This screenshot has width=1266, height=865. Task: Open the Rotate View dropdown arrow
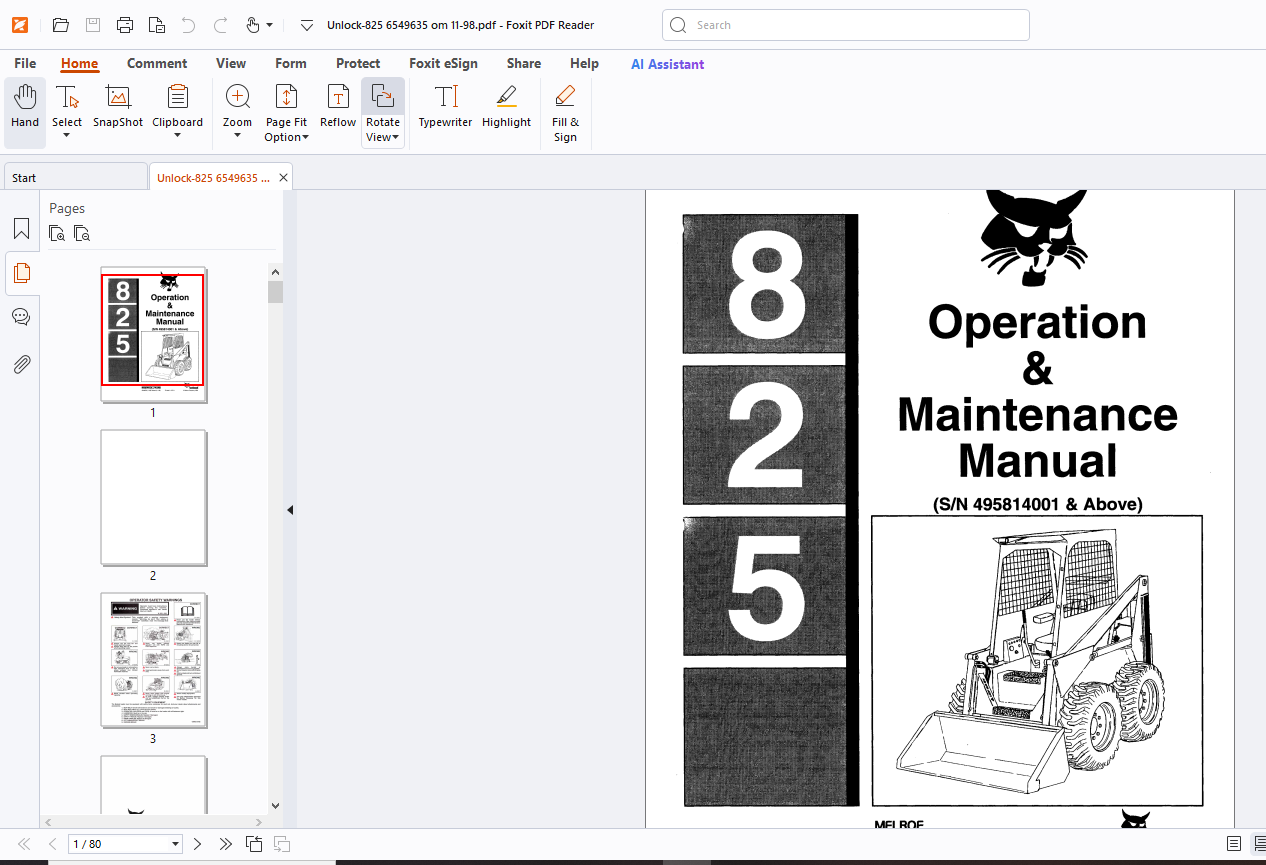pyautogui.click(x=396, y=138)
